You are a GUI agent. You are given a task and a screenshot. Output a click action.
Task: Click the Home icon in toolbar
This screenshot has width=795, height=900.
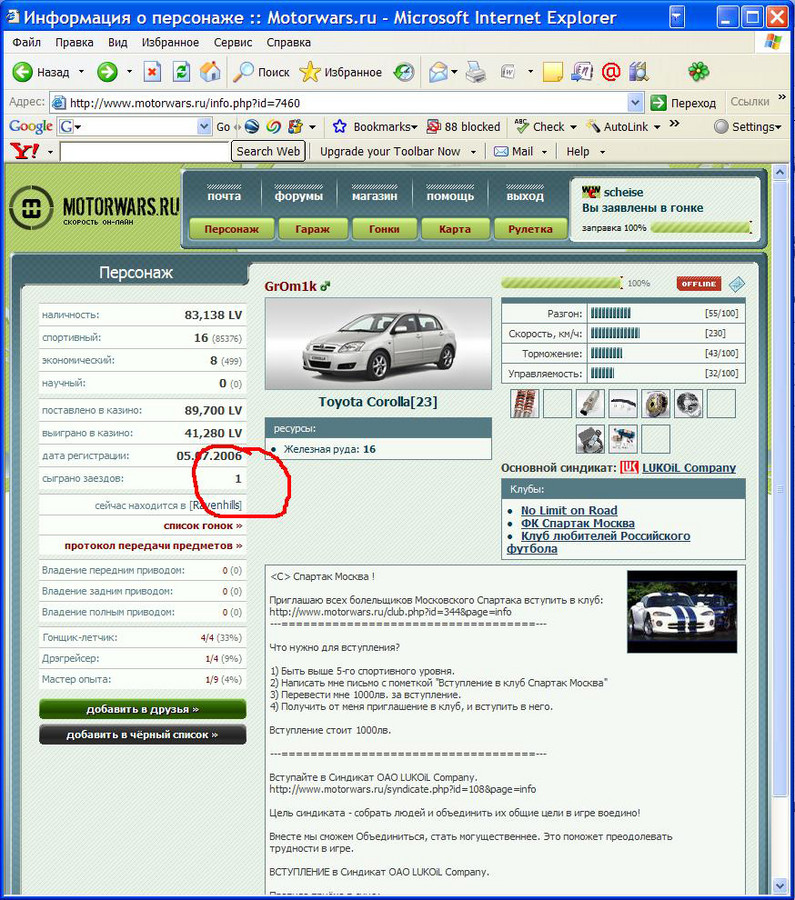(210, 72)
